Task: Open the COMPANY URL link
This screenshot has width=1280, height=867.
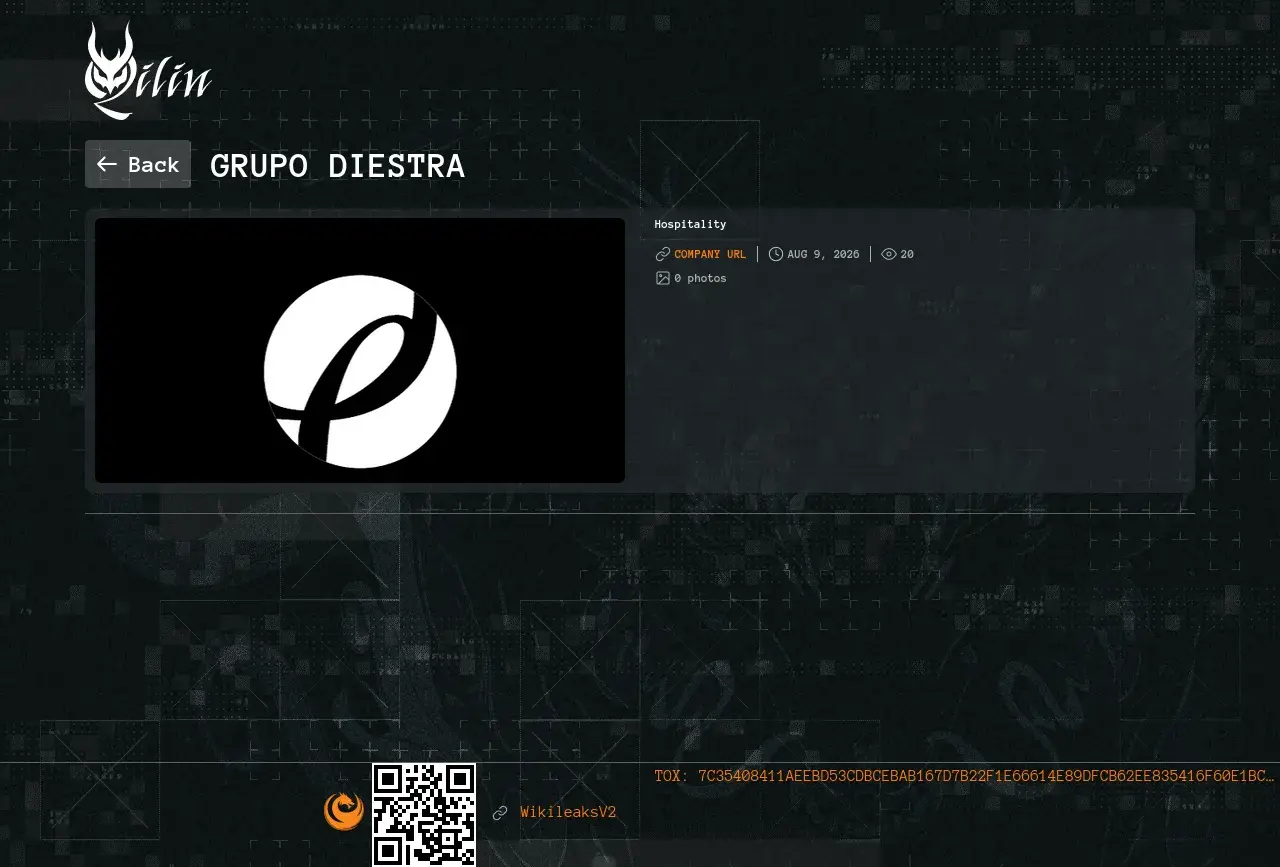Action: click(x=710, y=254)
